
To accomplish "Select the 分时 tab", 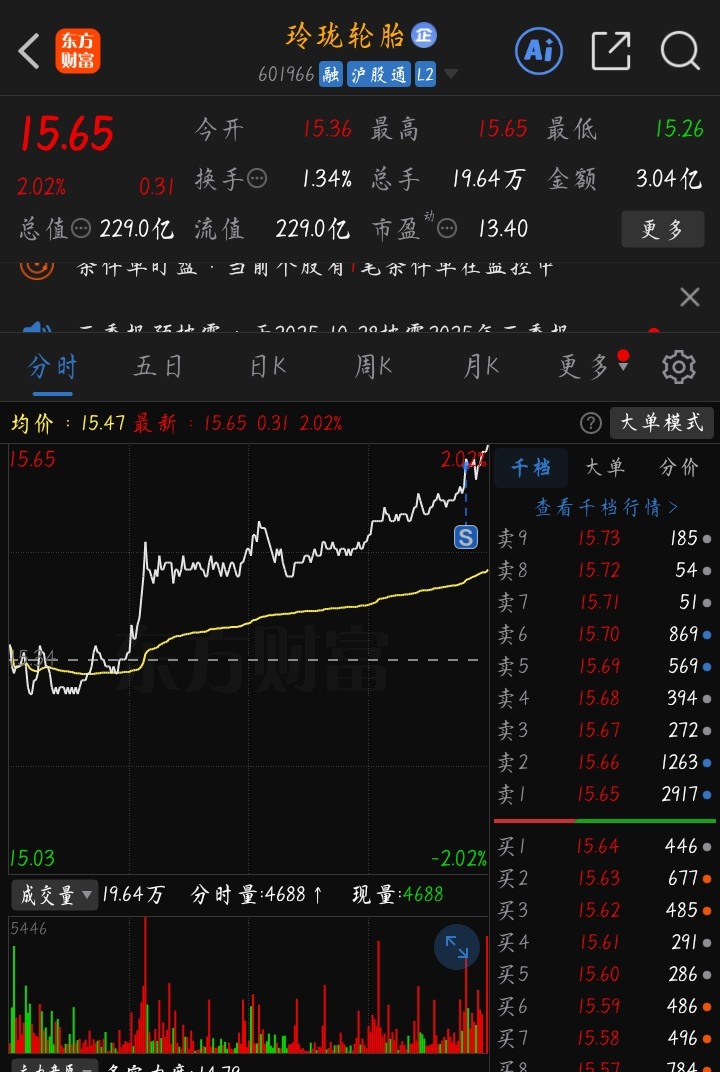I will click(53, 367).
